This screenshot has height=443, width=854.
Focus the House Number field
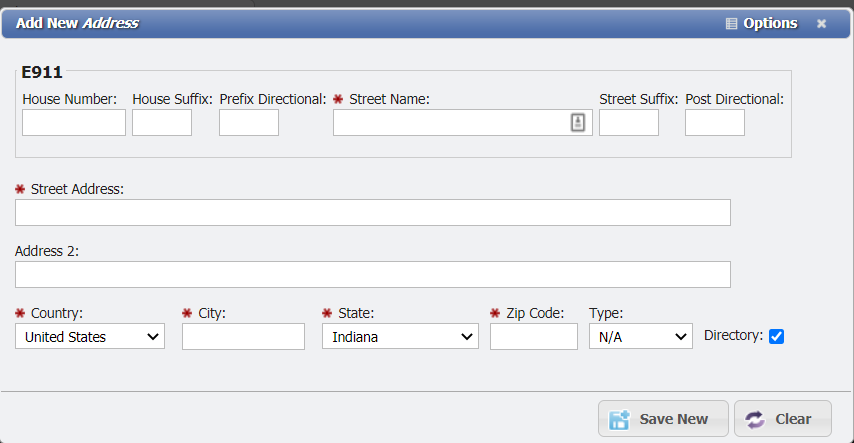click(74, 123)
